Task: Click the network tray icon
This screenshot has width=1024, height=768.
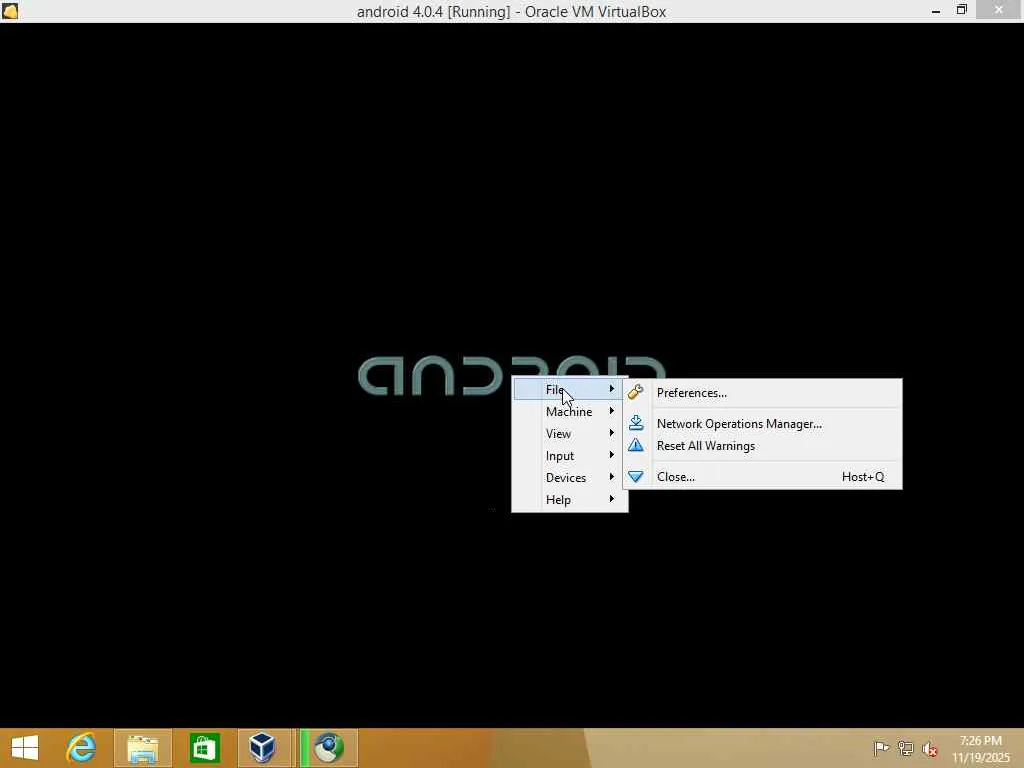Action: [x=905, y=748]
